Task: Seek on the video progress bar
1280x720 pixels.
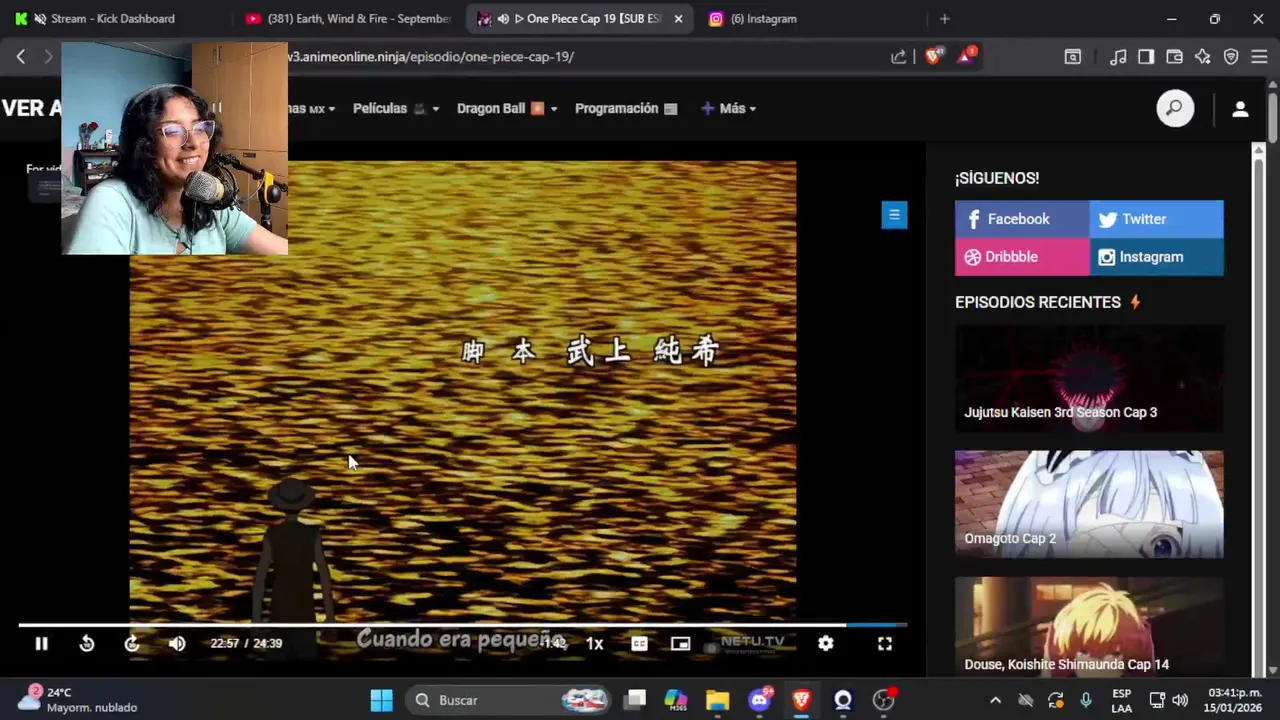Action: coord(462,625)
